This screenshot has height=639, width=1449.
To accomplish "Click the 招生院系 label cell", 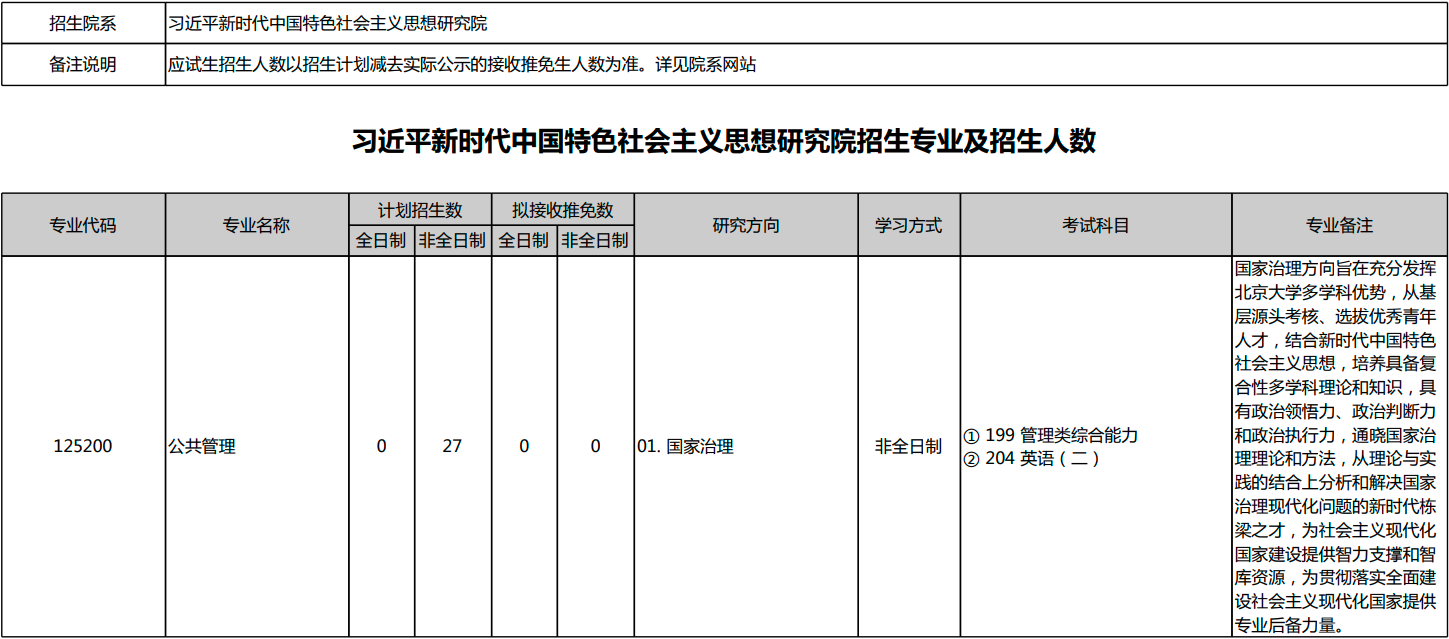I will (83, 24).
